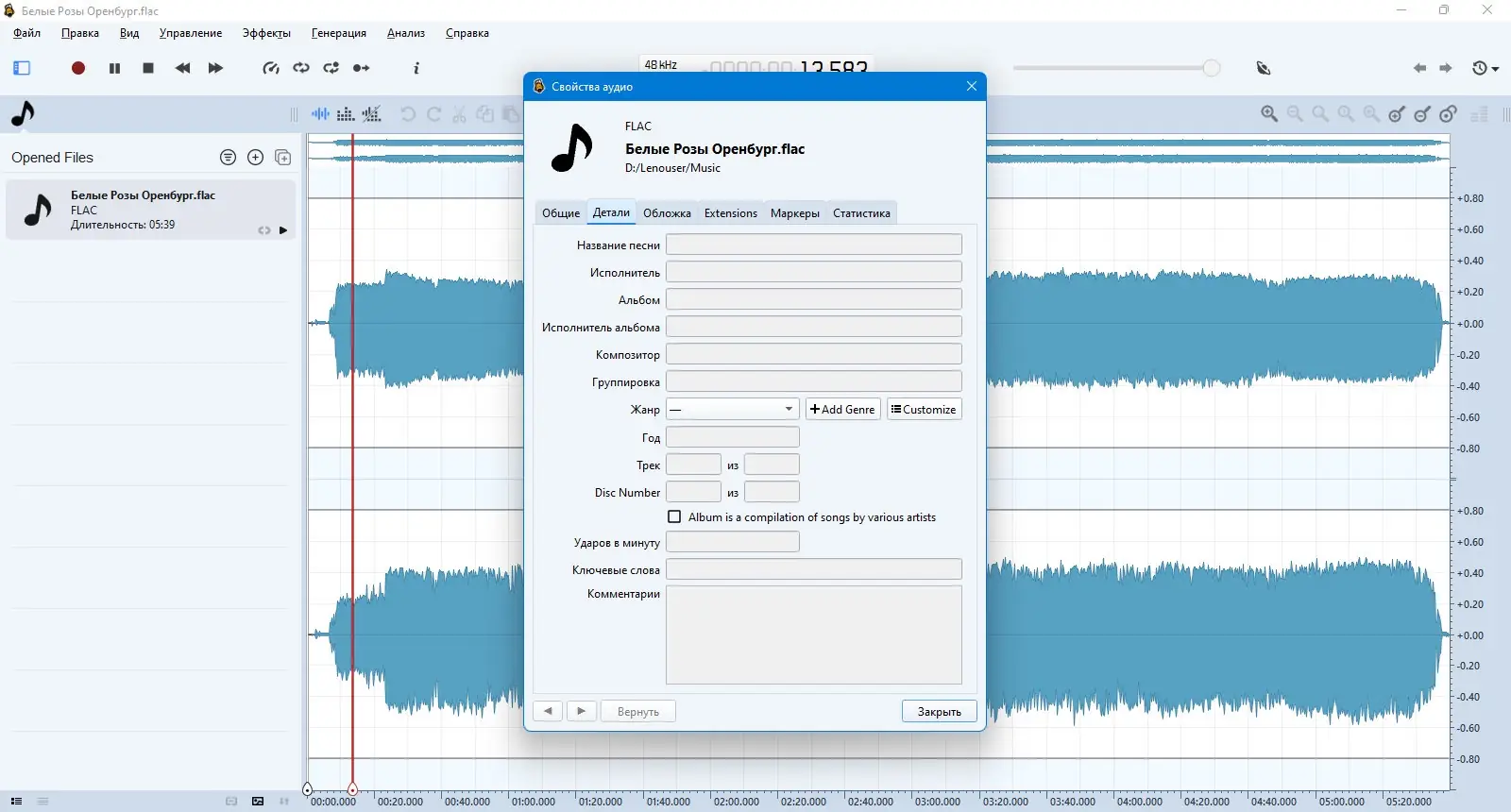Viewport: 1511px width, 812px height.
Task: Switch to the Маркеры tab
Action: point(795,213)
